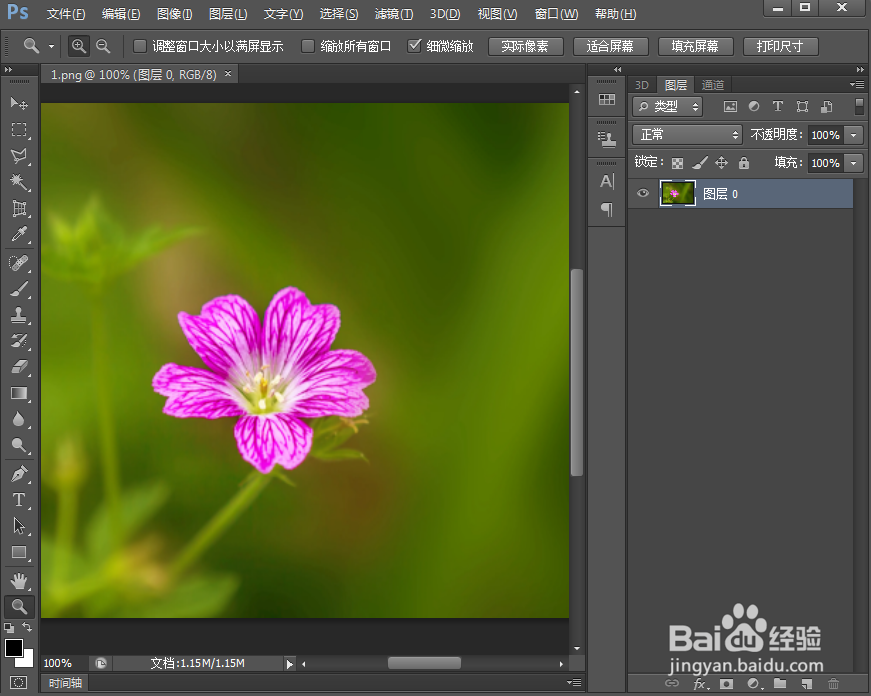Screen dimensions: 871x696
Task: Open the 不透明度 slider dropdown arrow
Action: pos(854,134)
